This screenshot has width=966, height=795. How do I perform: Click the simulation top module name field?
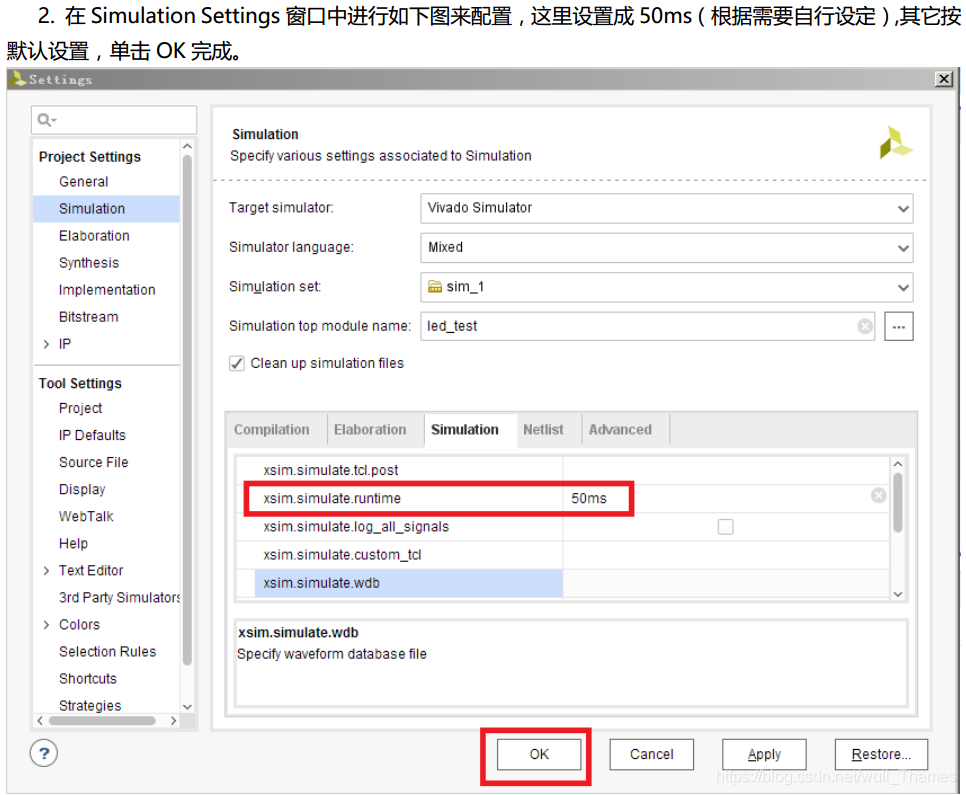pos(647,326)
